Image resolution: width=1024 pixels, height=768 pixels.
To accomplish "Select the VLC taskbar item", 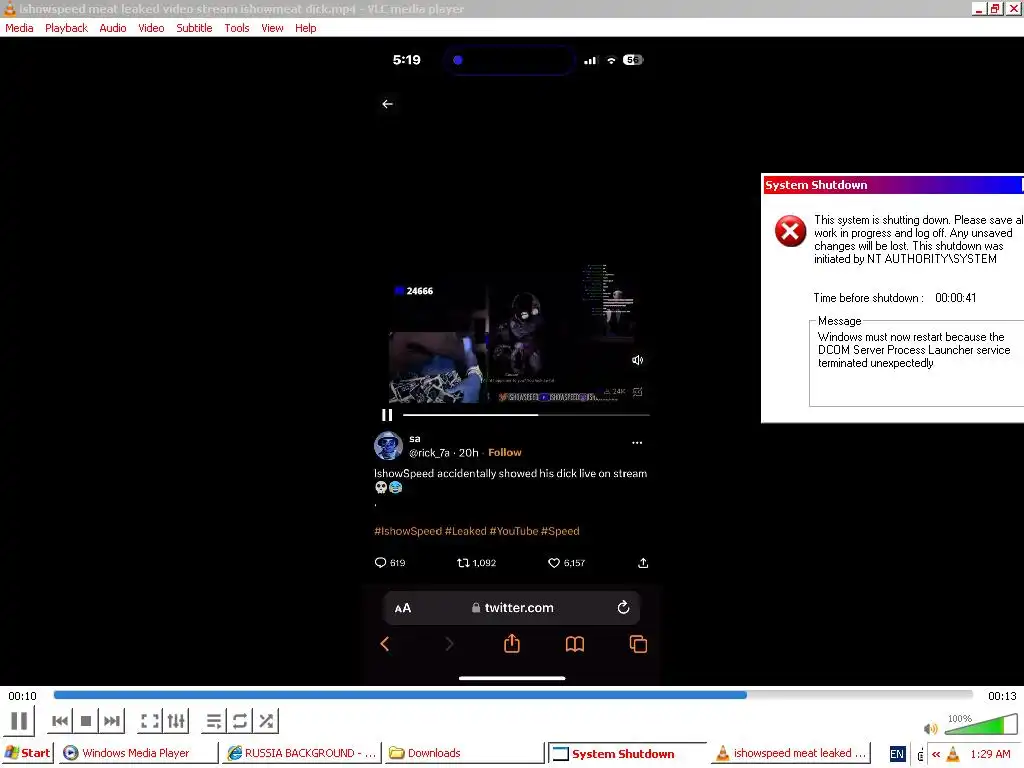I will click(x=791, y=753).
